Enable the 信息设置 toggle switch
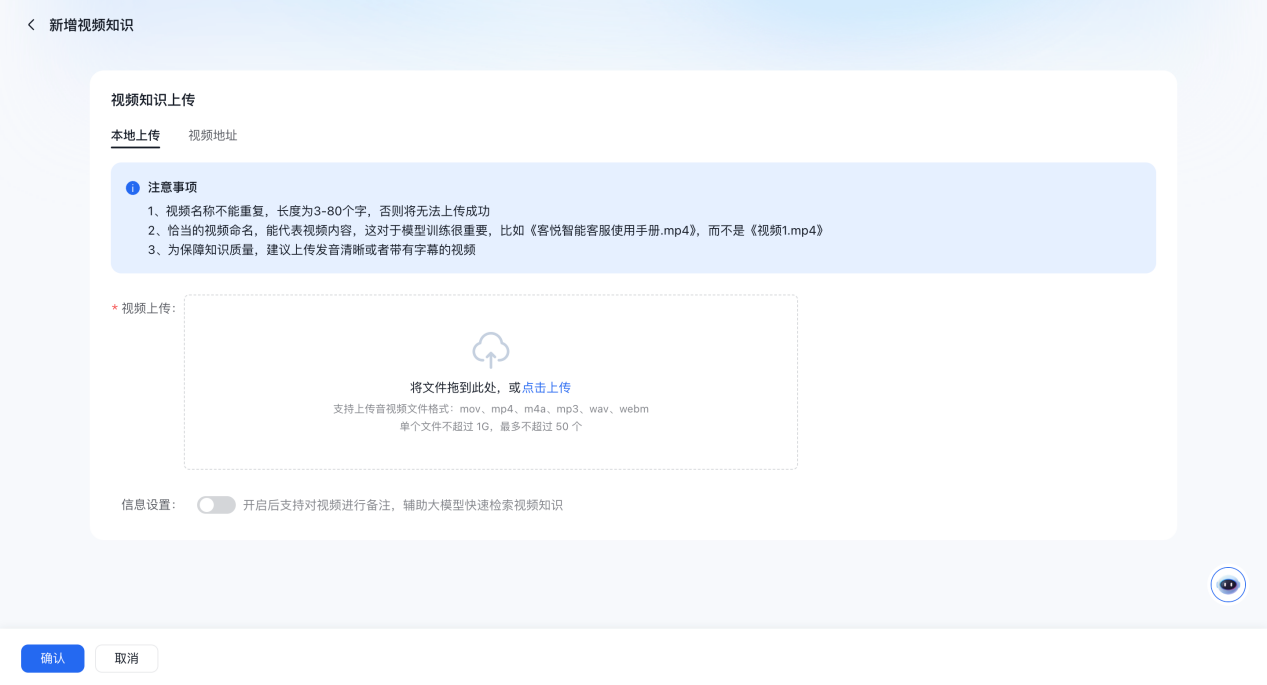 click(216, 505)
